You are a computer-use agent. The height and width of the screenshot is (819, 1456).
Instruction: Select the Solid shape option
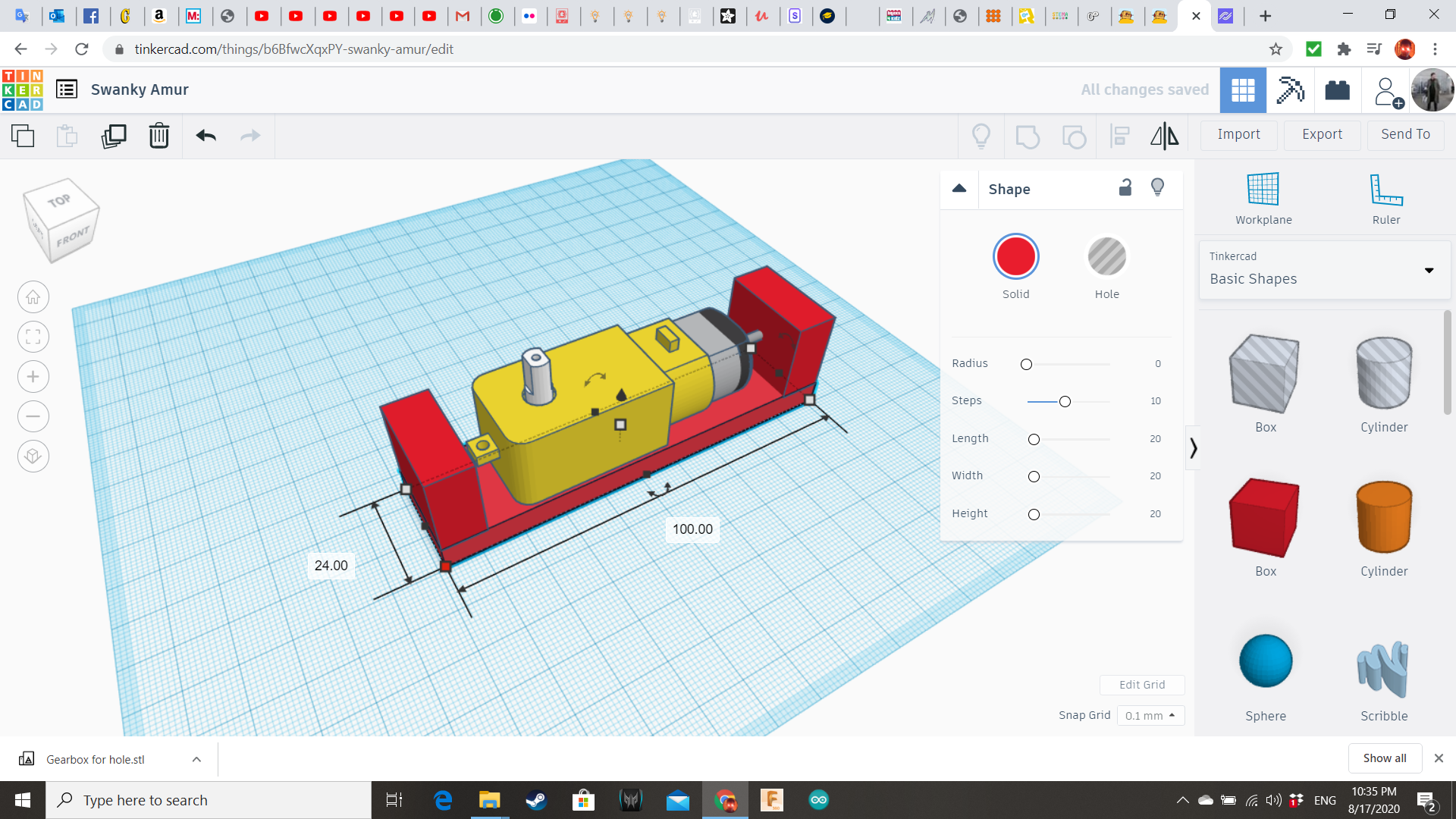[x=1015, y=257]
